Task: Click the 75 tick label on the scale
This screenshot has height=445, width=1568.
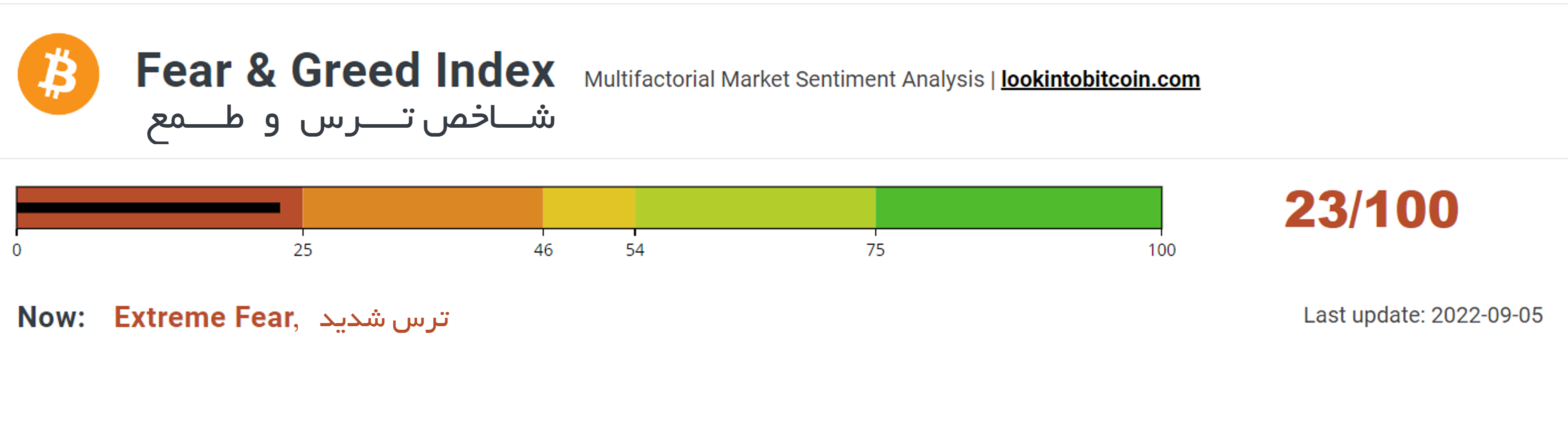Action: 875,250
